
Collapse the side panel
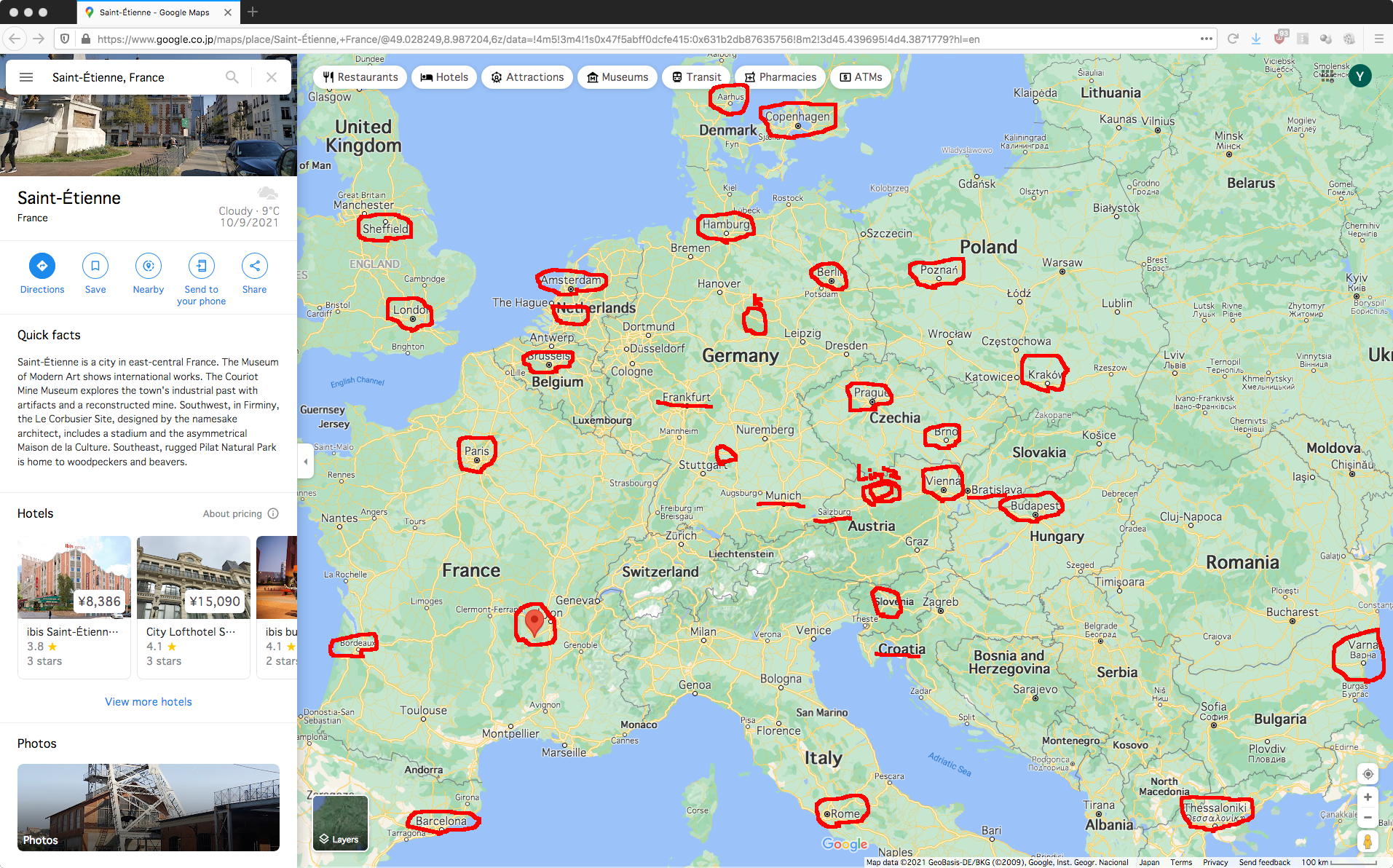pyautogui.click(x=305, y=462)
